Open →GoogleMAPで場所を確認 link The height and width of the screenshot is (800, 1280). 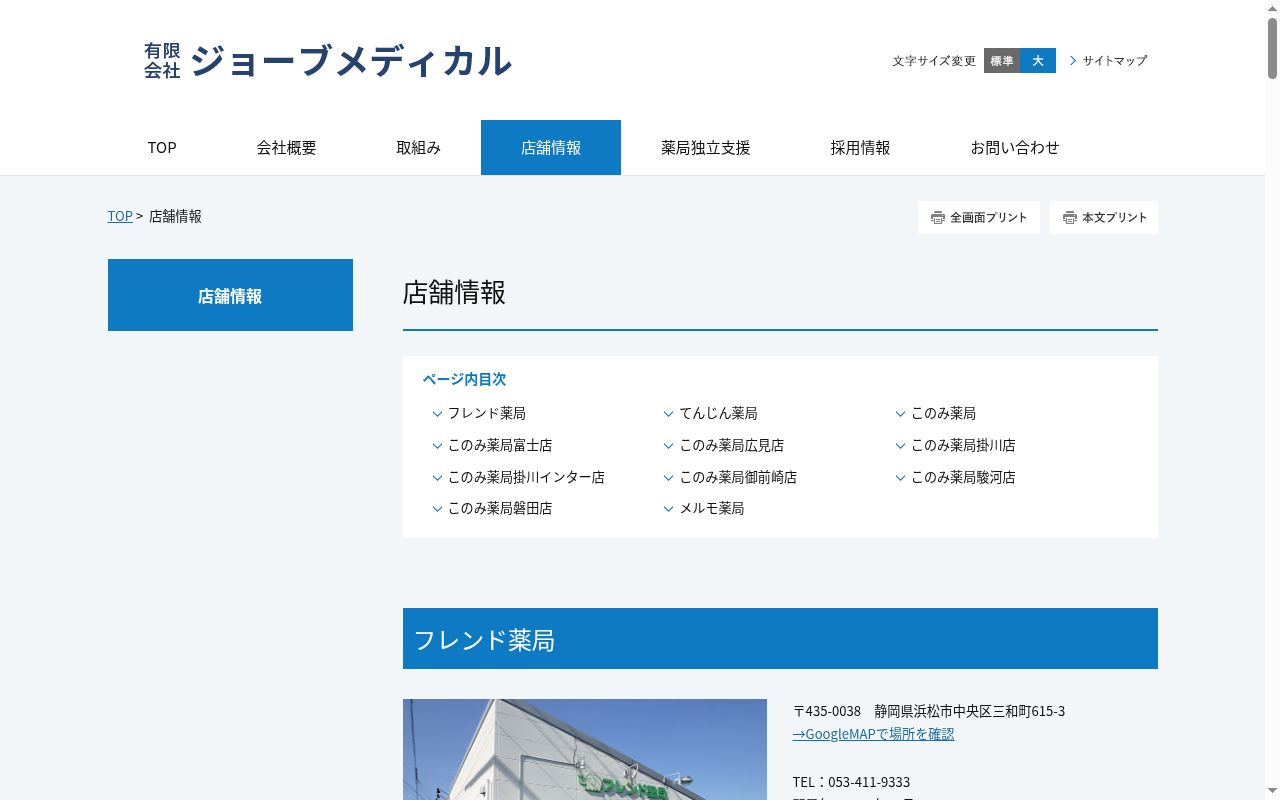coord(873,734)
